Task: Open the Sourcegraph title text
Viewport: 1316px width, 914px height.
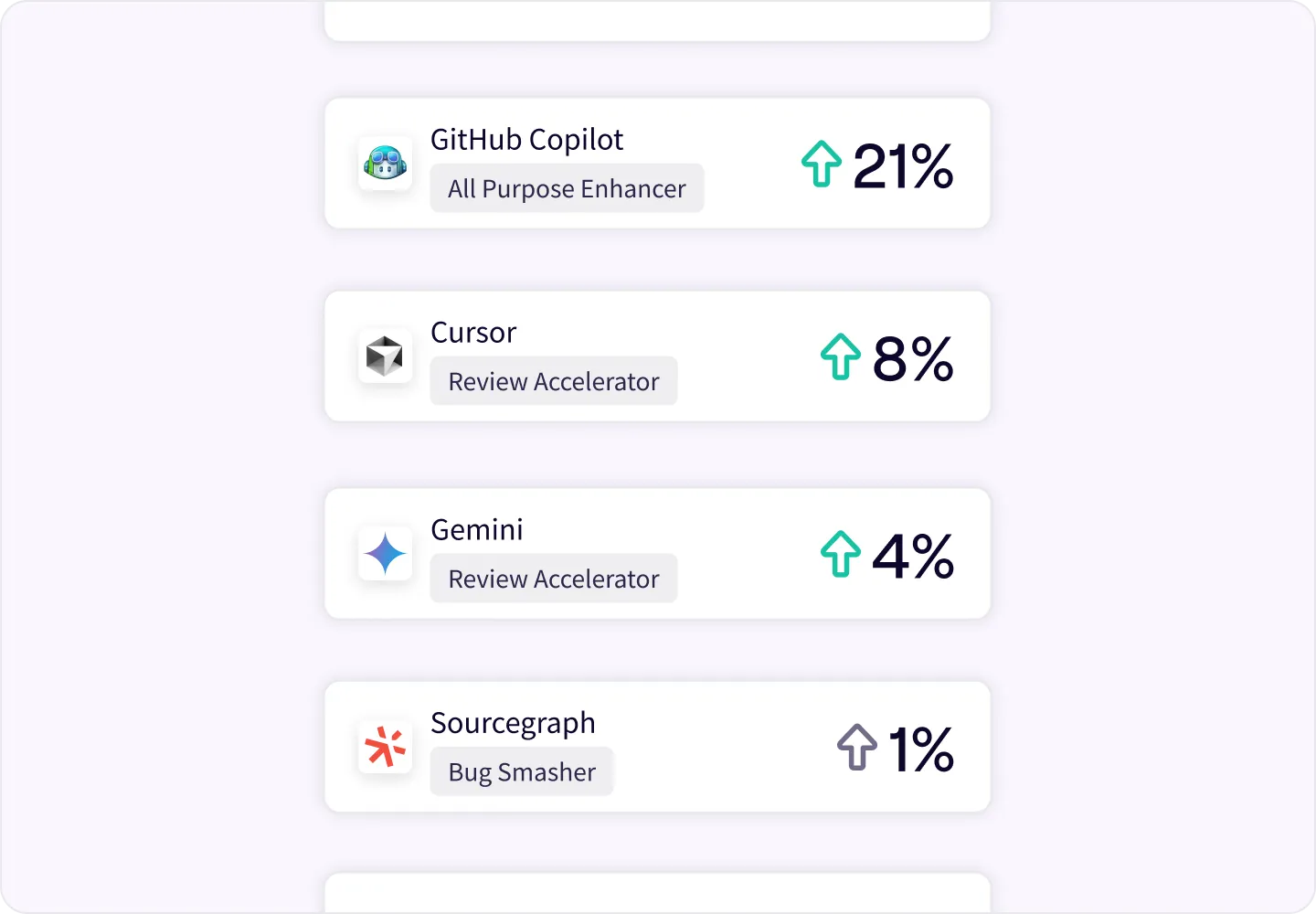Action: [513, 724]
